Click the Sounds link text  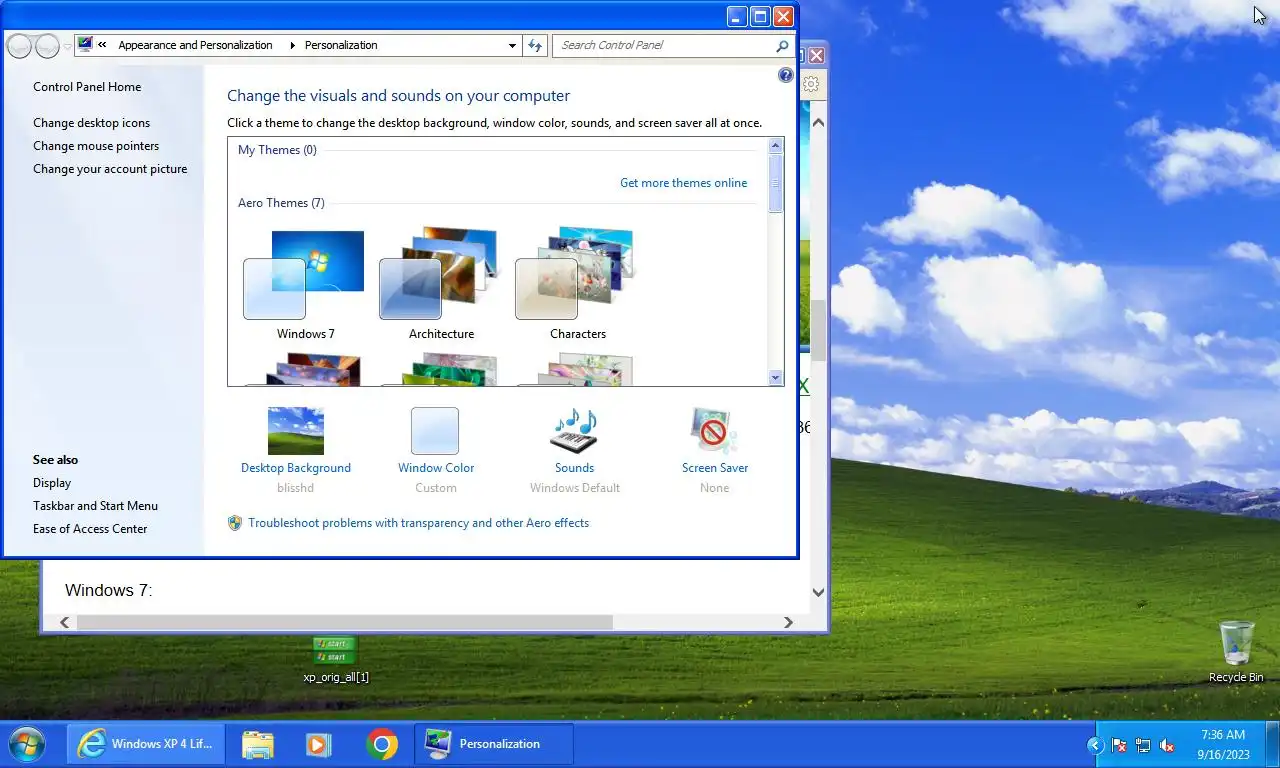click(x=575, y=468)
